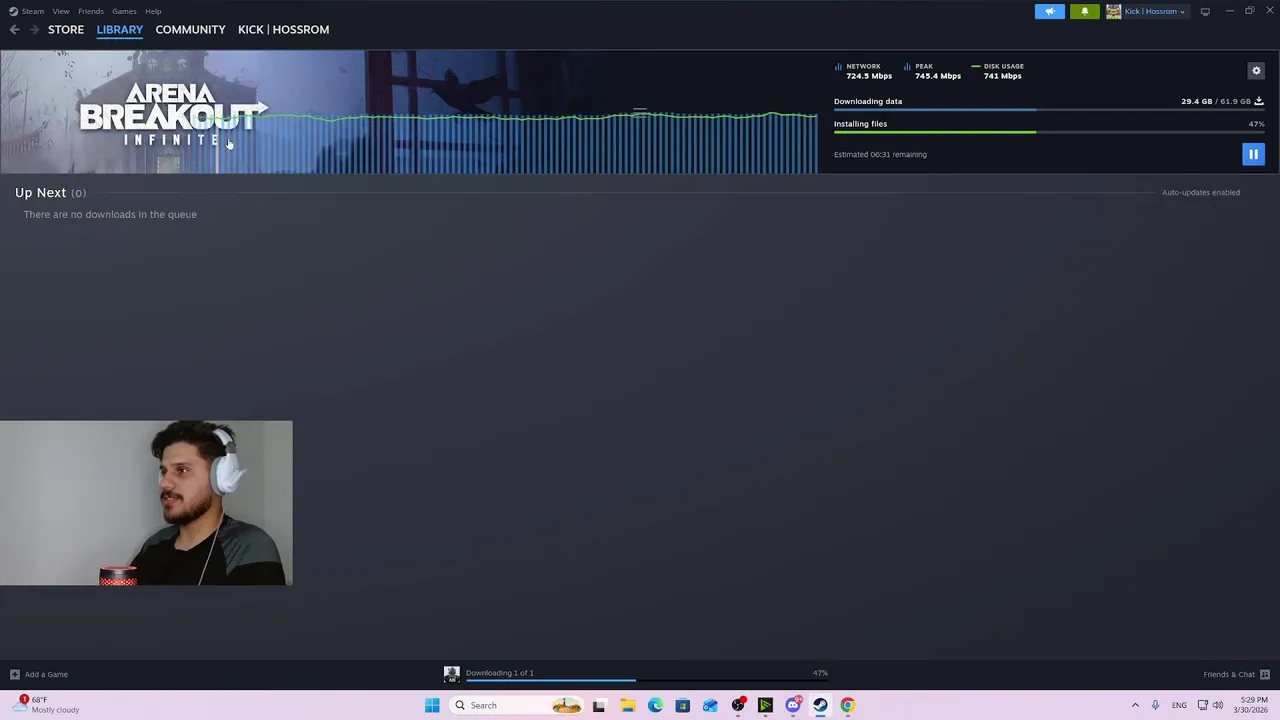
Task: Click the plus icon beside Add a Game
Action: [14, 674]
